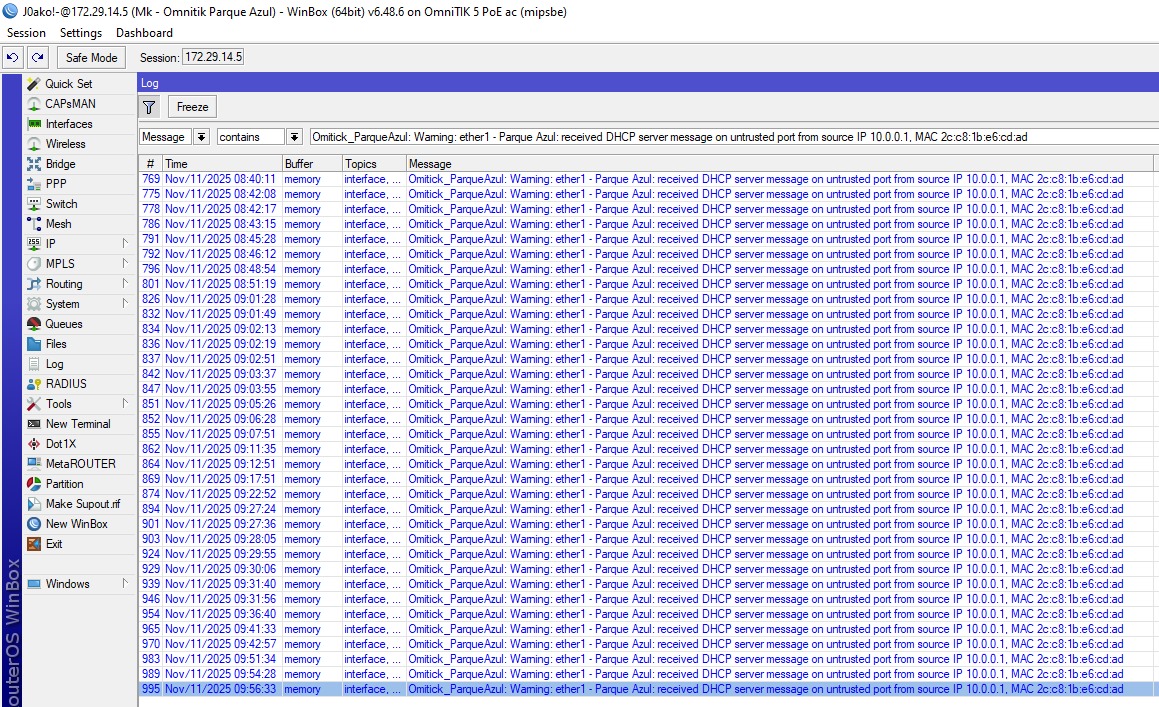This screenshot has height=707, width=1159.
Task: Sort log by the Time column header
Action: click(x=221, y=163)
